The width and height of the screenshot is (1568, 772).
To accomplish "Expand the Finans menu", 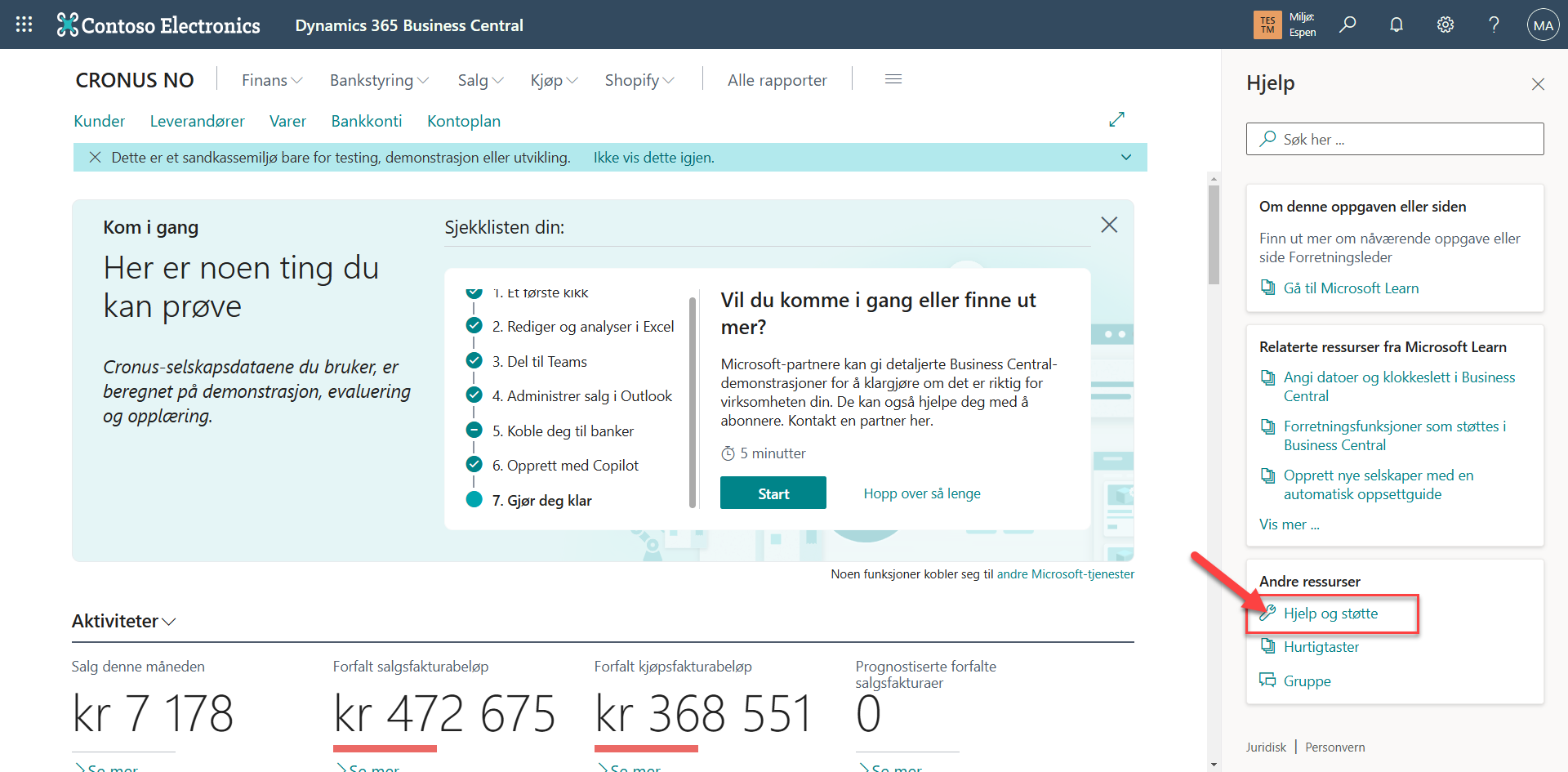I will (x=272, y=80).
